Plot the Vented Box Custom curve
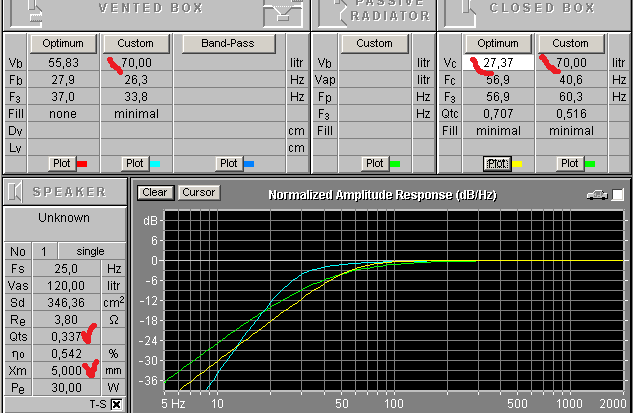Viewport: 633px width, 413px height. tap(134, 164)
